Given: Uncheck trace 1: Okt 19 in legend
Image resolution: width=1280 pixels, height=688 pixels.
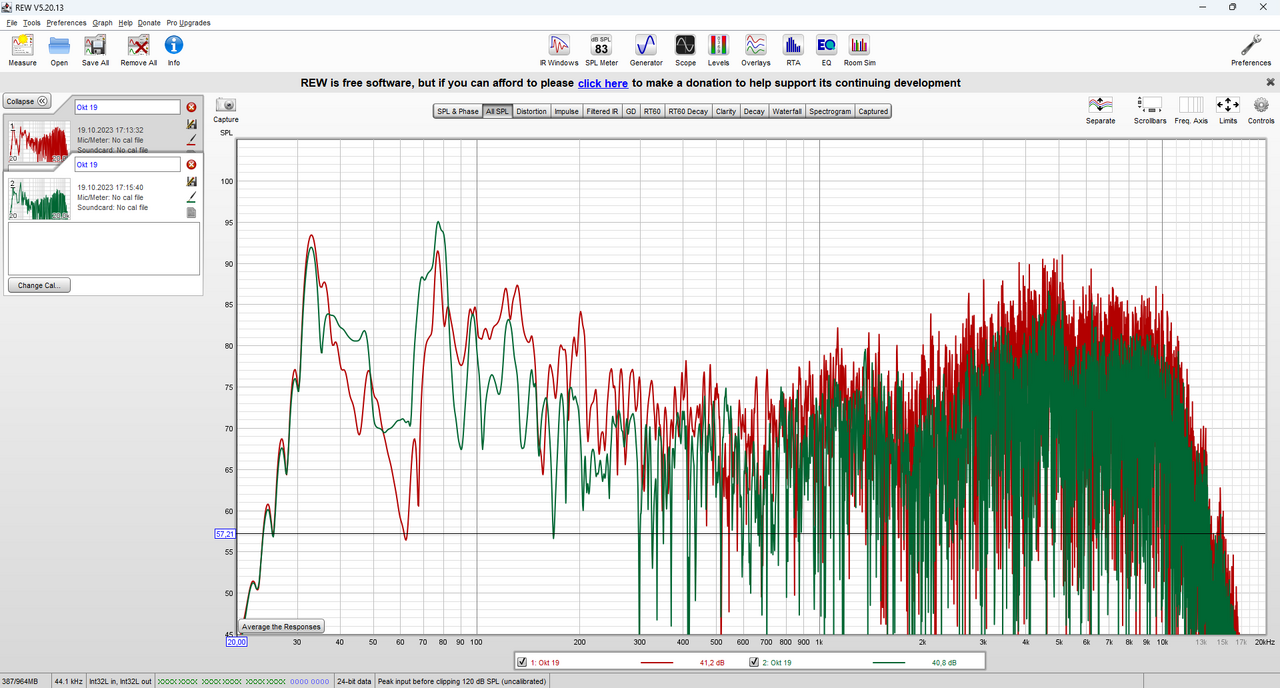Looking at the screenshot, I should 522,662.
